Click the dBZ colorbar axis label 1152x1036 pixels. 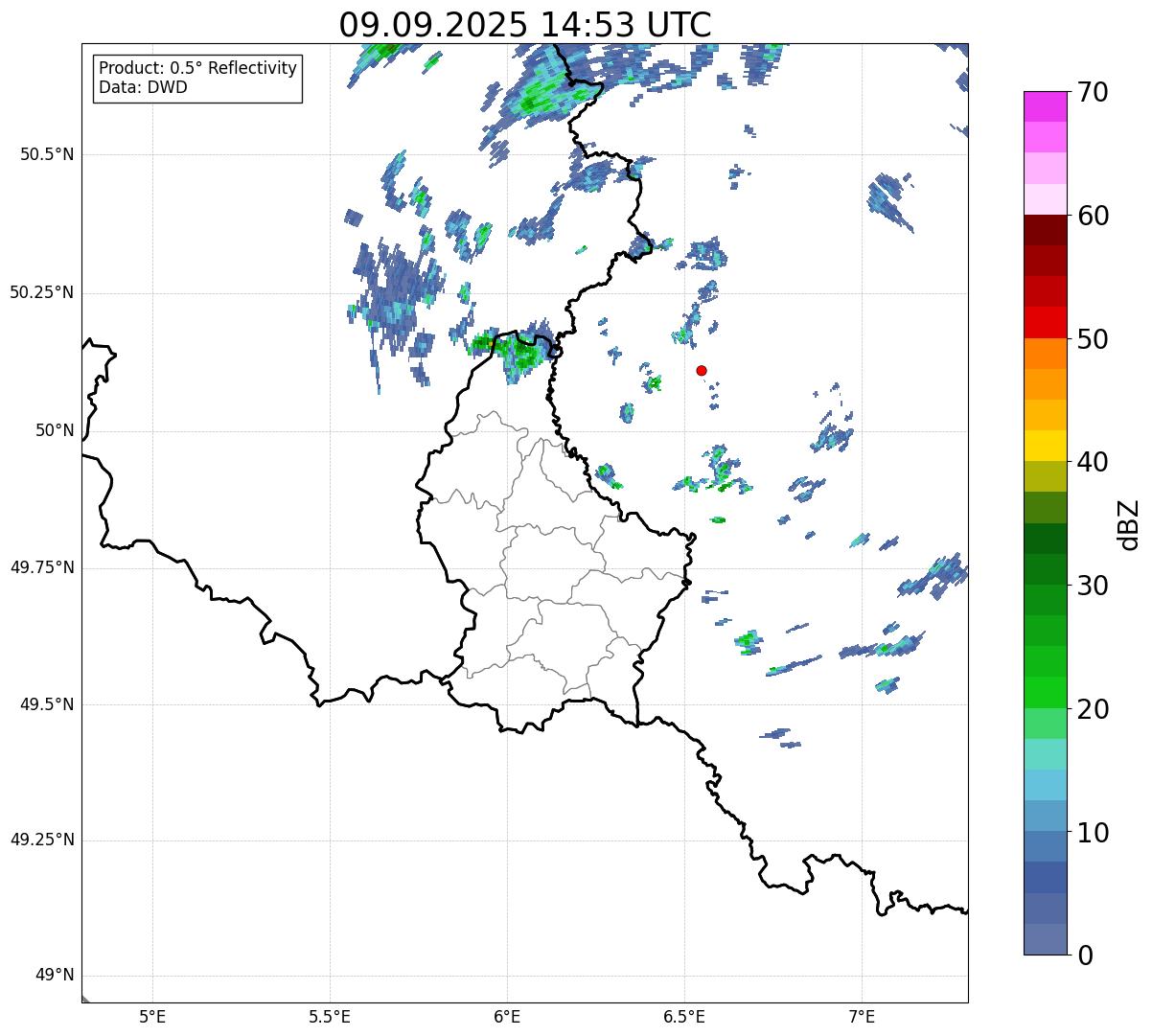pyautogui.click(x=1130, y=523)
